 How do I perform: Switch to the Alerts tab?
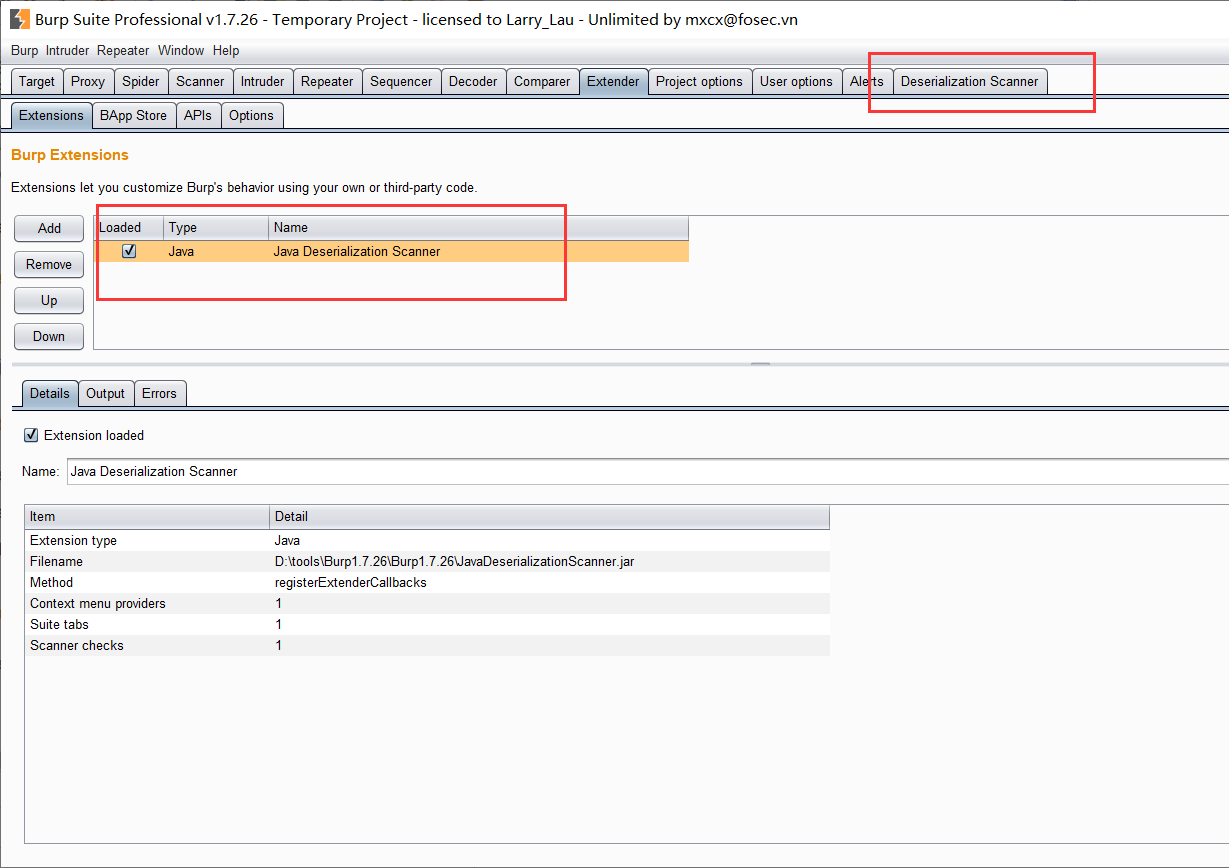pos(867,81)
